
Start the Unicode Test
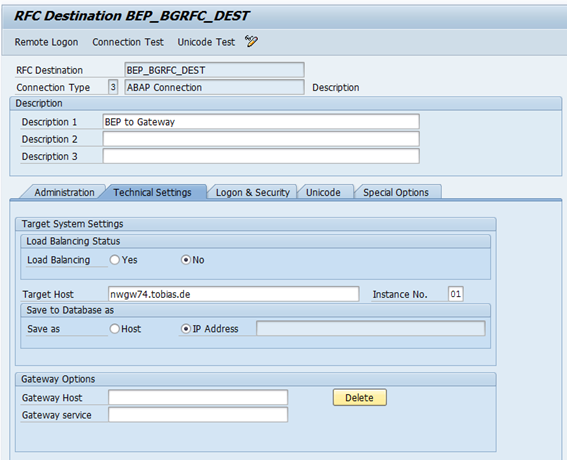pyautogui.click(x=206, y=42)
